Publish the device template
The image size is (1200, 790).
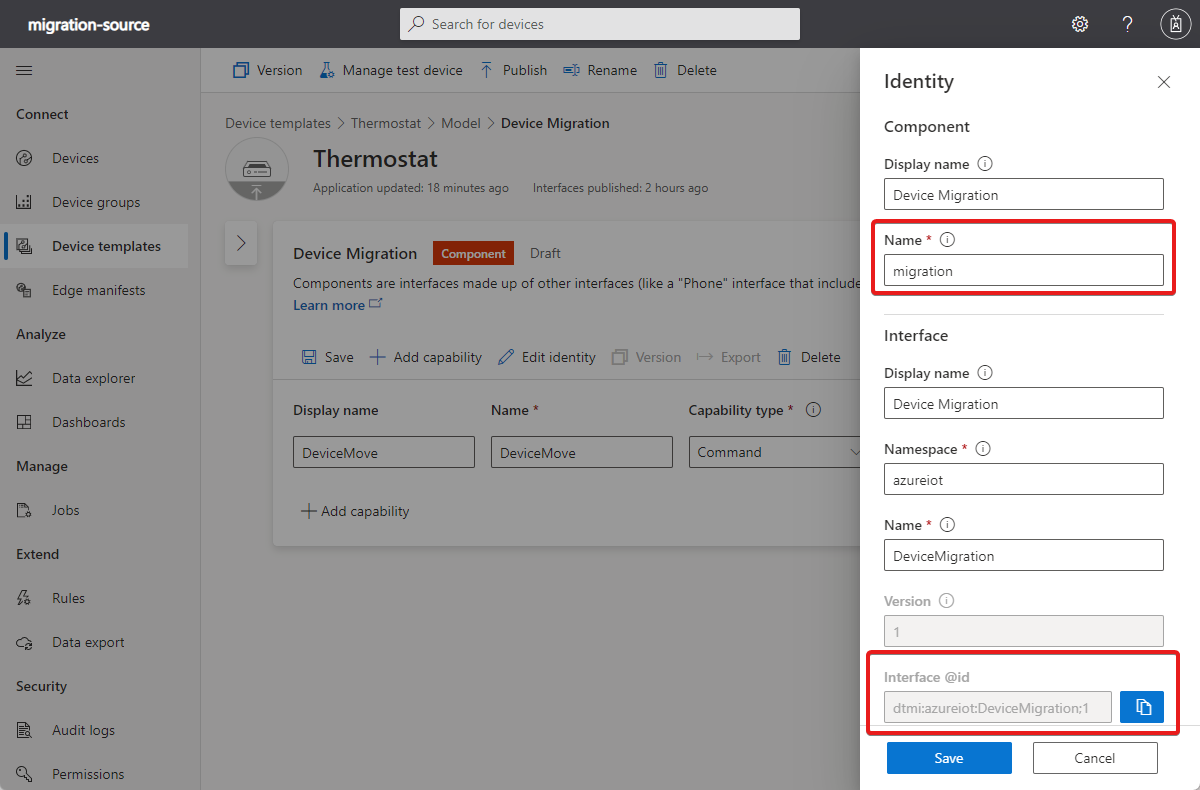(x=513, y=70)
